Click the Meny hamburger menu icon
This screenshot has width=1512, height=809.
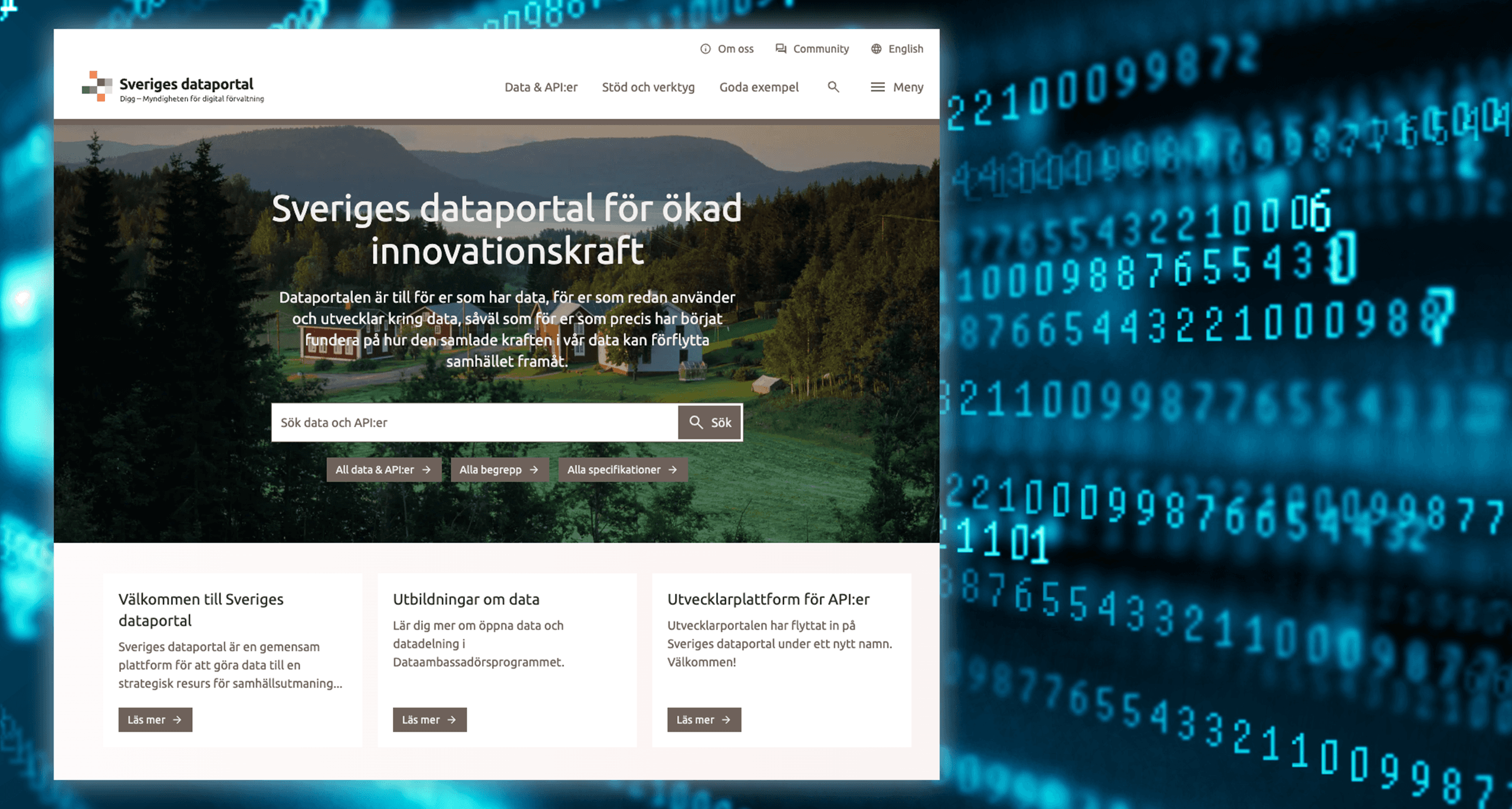tap(878, 87)
